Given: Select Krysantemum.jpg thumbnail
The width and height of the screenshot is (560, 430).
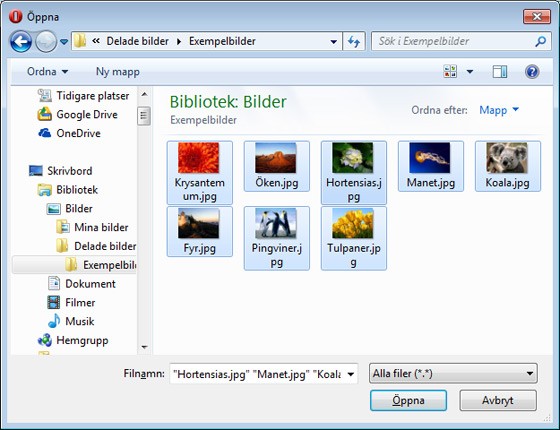Looking at the screenshot, I should [x=200, y=172].
